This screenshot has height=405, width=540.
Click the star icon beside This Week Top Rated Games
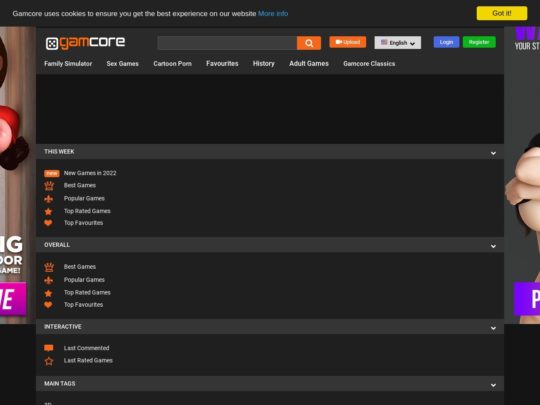pyautogui.click(x=49, y=211)
